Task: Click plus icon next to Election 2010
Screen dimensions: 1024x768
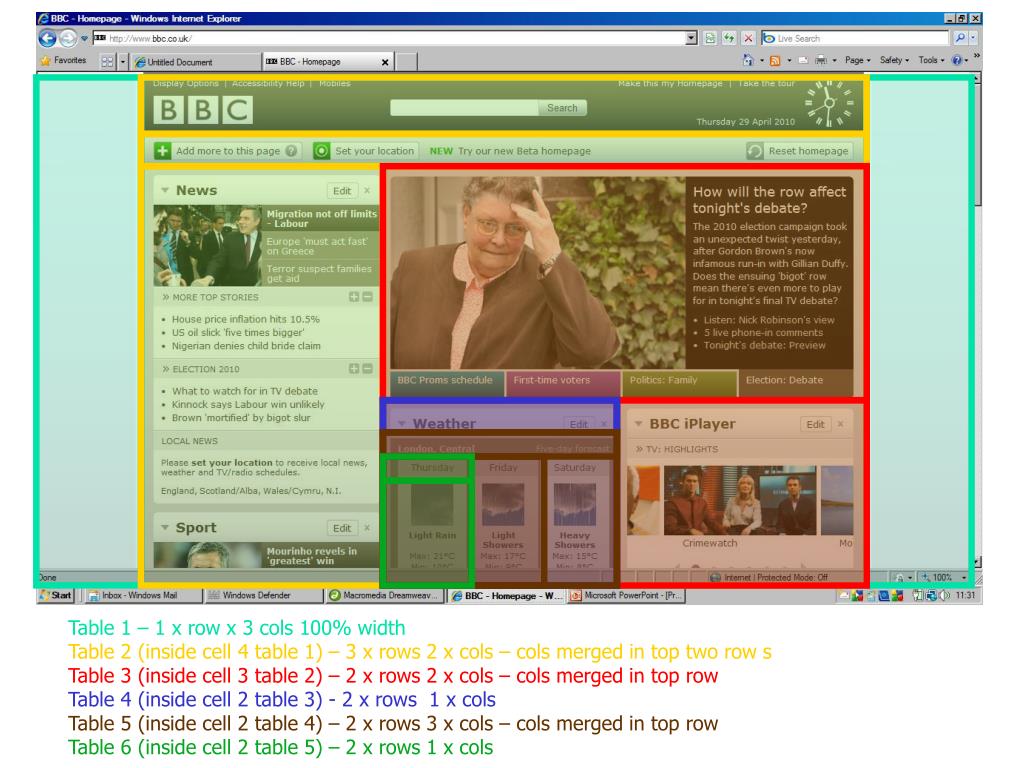Action: point(354,369)
